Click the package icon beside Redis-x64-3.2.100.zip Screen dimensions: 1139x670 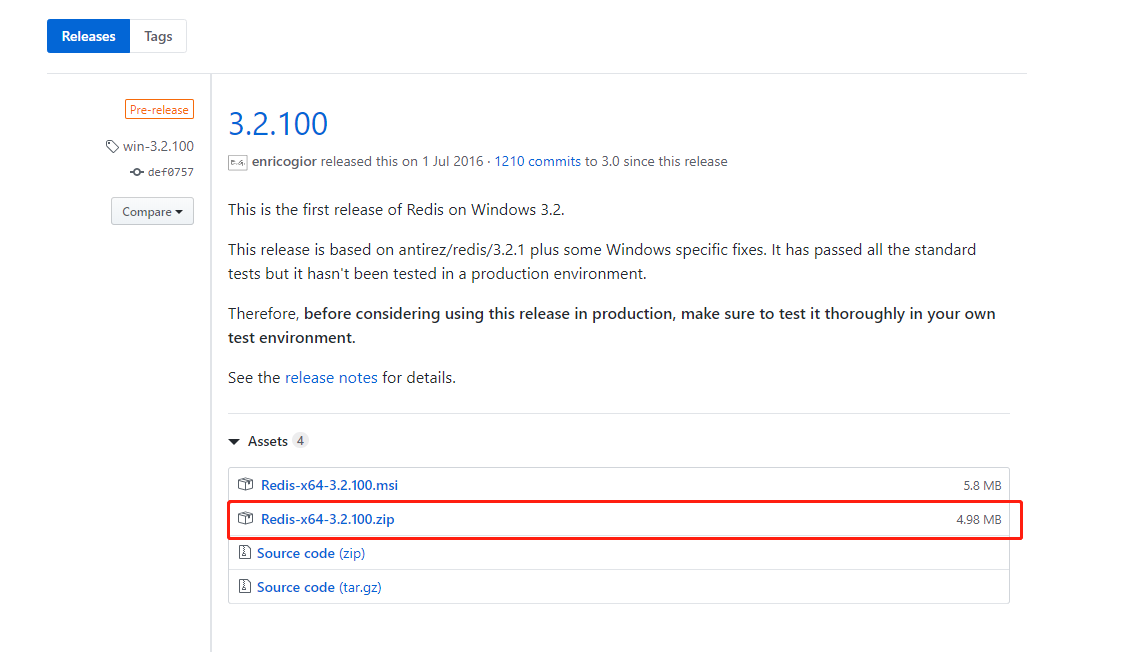tap(246, 519)
